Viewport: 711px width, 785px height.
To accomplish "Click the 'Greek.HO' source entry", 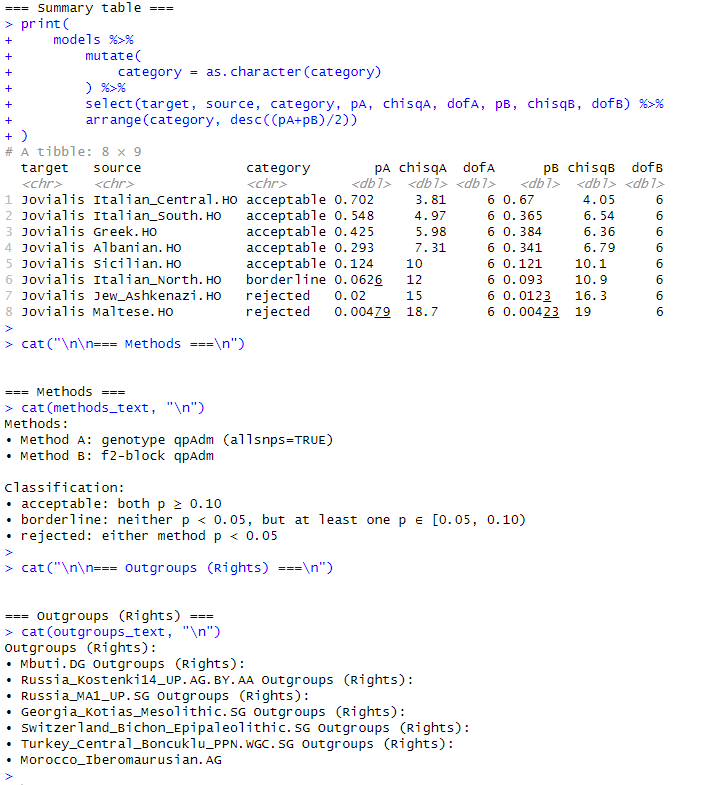I will [x=125, y=232].
